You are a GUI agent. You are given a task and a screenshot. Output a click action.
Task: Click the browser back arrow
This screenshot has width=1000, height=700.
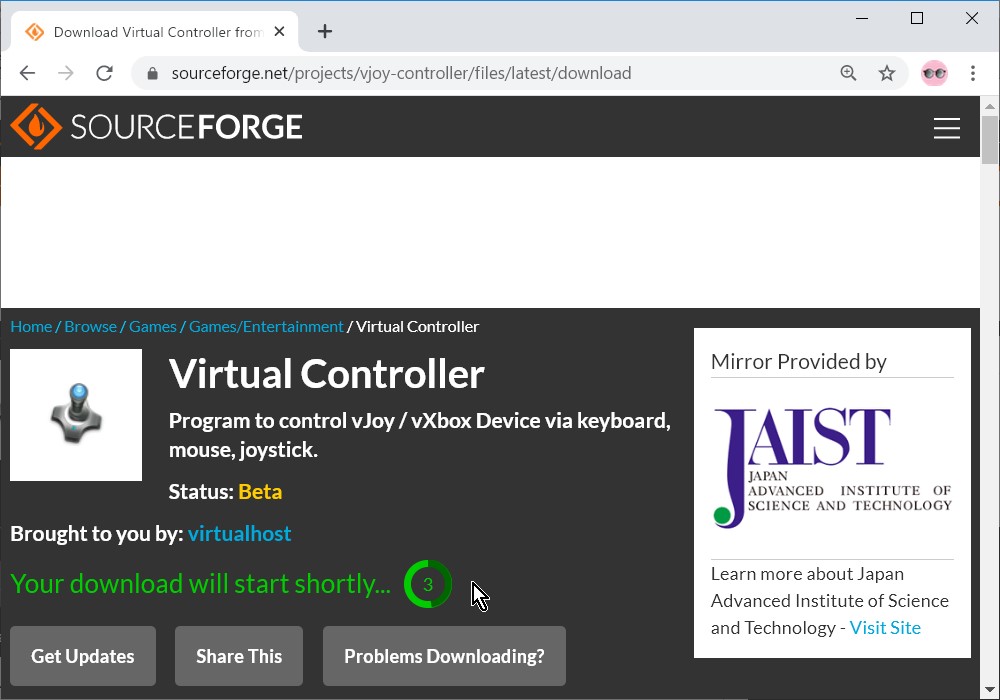coord(27,72)
